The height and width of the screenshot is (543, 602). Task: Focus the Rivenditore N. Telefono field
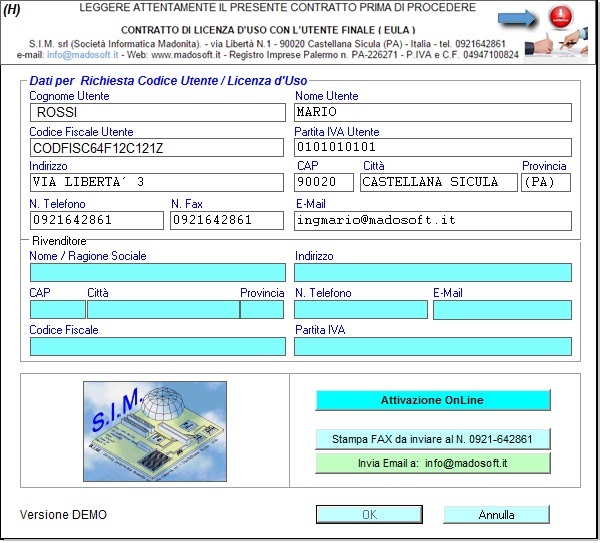pyautogui.click(x=361, y=310)
